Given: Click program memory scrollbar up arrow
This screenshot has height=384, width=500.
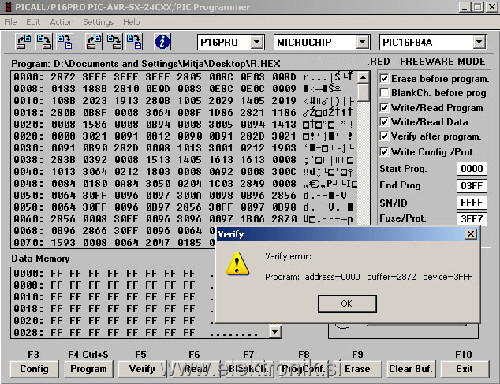Looking at the screenshot, I should pos(363,77).
